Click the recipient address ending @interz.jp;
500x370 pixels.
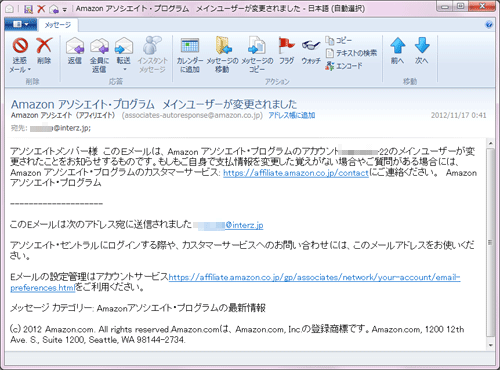pyautogui.click(x=60, y=128)
